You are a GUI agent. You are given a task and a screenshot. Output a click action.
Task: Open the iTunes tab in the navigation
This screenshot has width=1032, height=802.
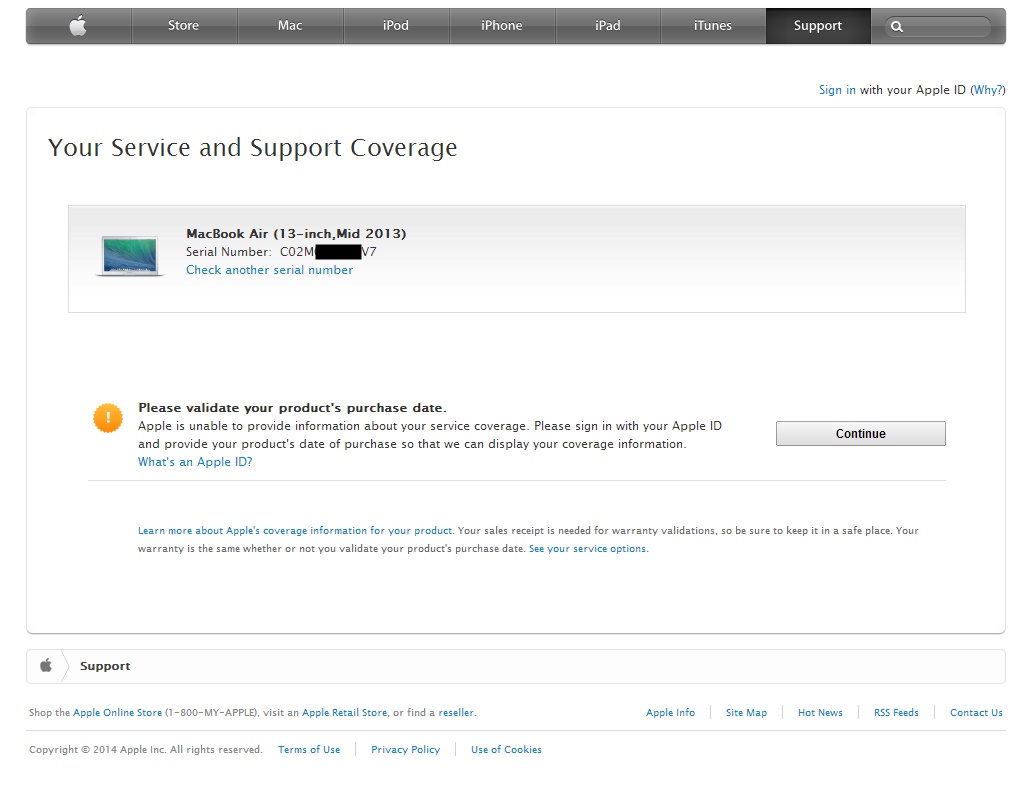pyautogui.click(x=713, y=26)
